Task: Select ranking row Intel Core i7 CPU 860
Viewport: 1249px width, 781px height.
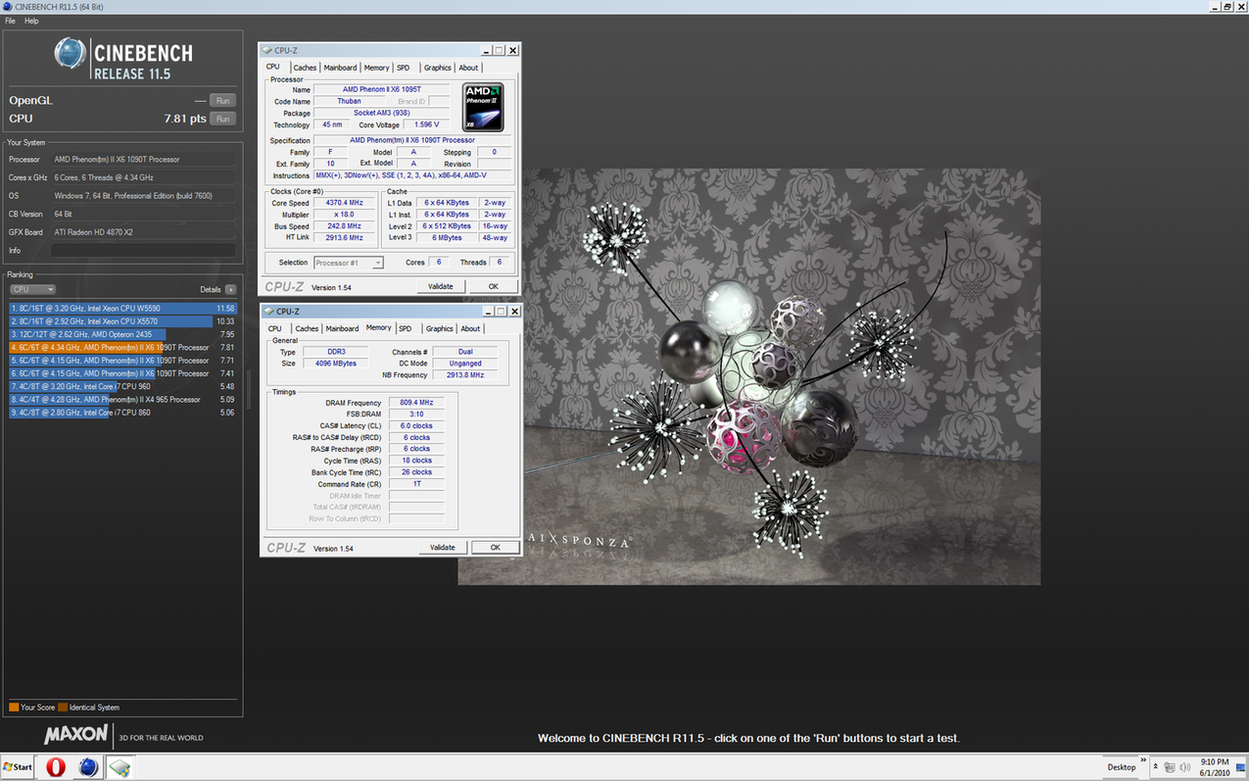Action: click(x=124, y=412)
